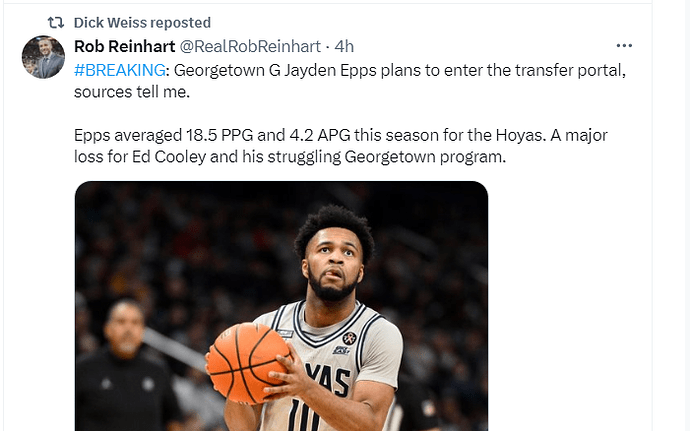
Task: Open the Dick Weiss reposted link
Action: pyautogui.click(x=142, y=22)
